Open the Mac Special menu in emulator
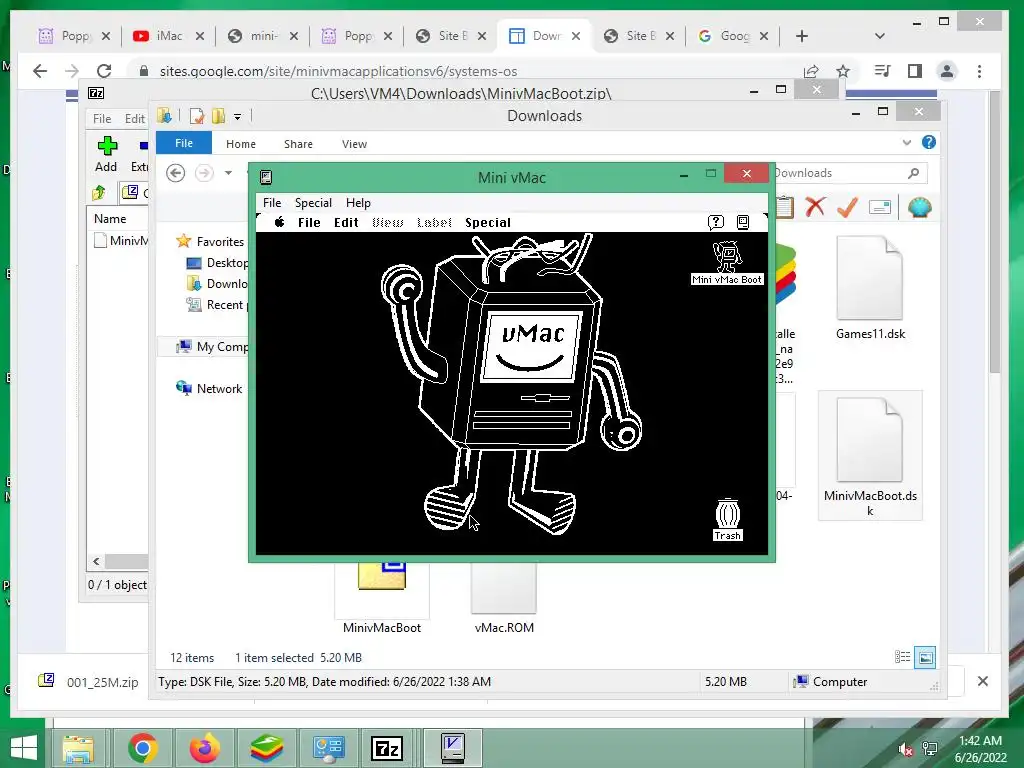This screenshot has height=768, width=1024. [488, 222]
